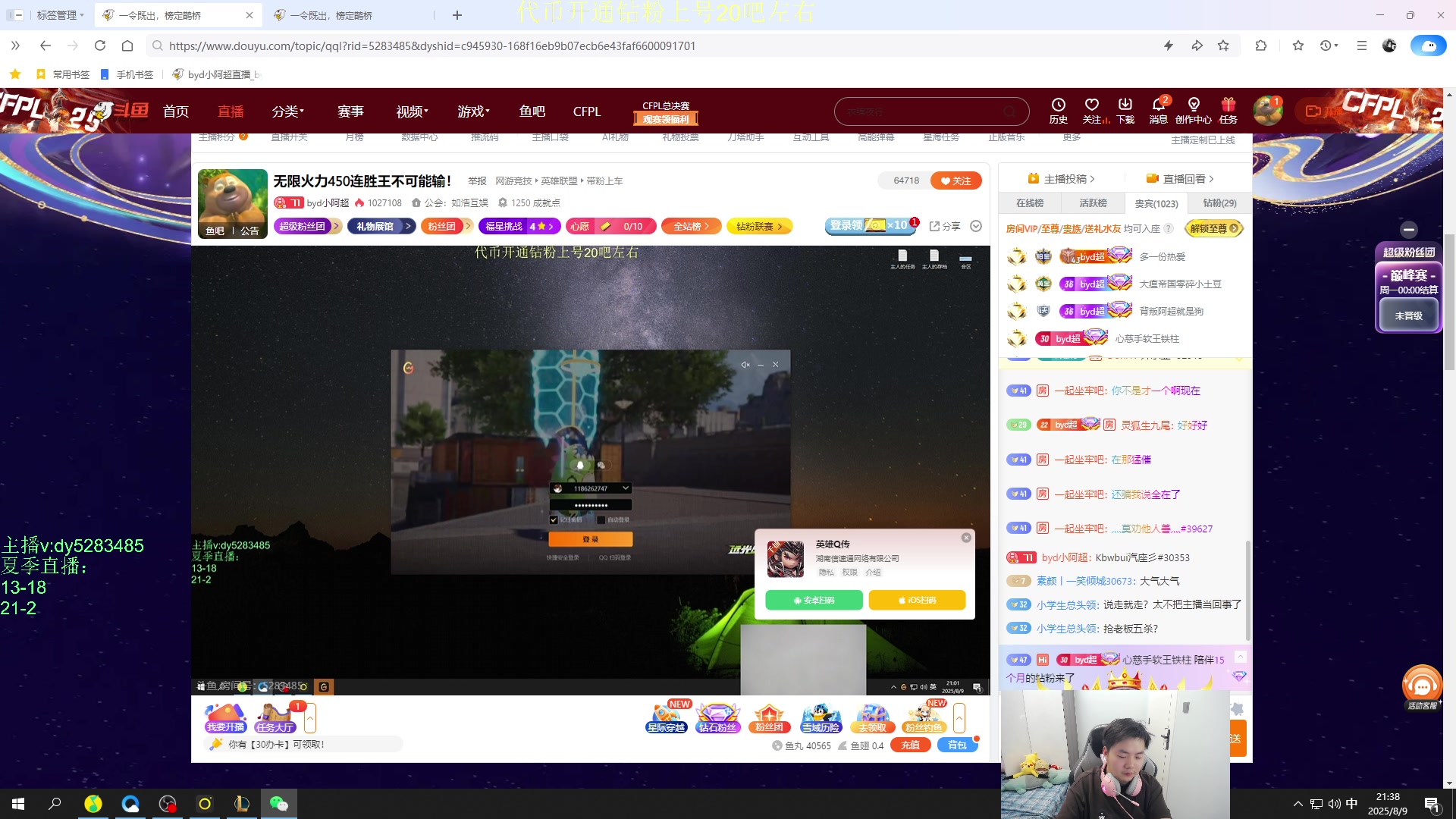Go to 首页 in the nav bar
The width and height of the screenshot is (1456, 819).
click(176, 111)
